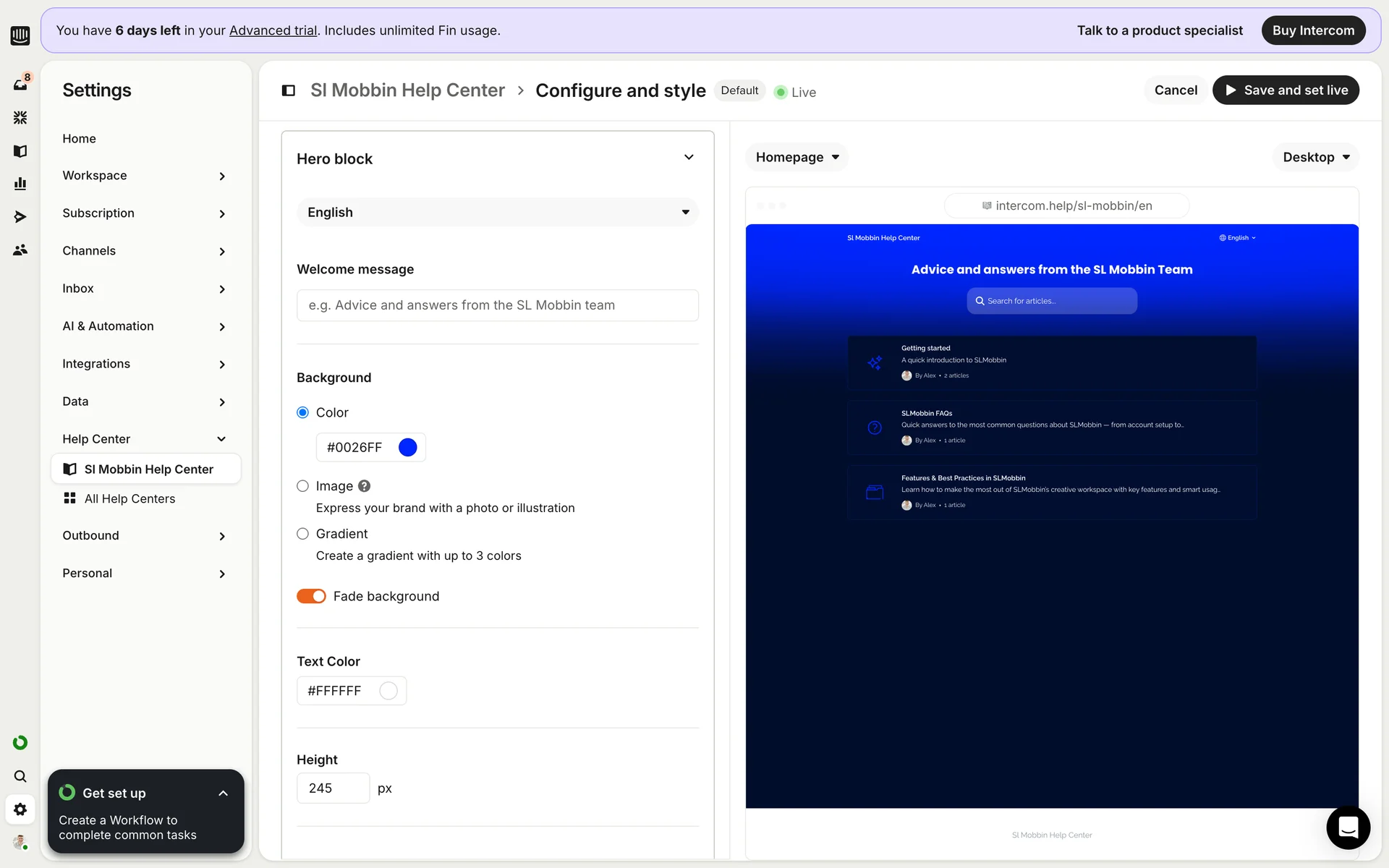Open the Reports bar chart icon
This screenshot has height=868, width=1389.
point(20,184)
